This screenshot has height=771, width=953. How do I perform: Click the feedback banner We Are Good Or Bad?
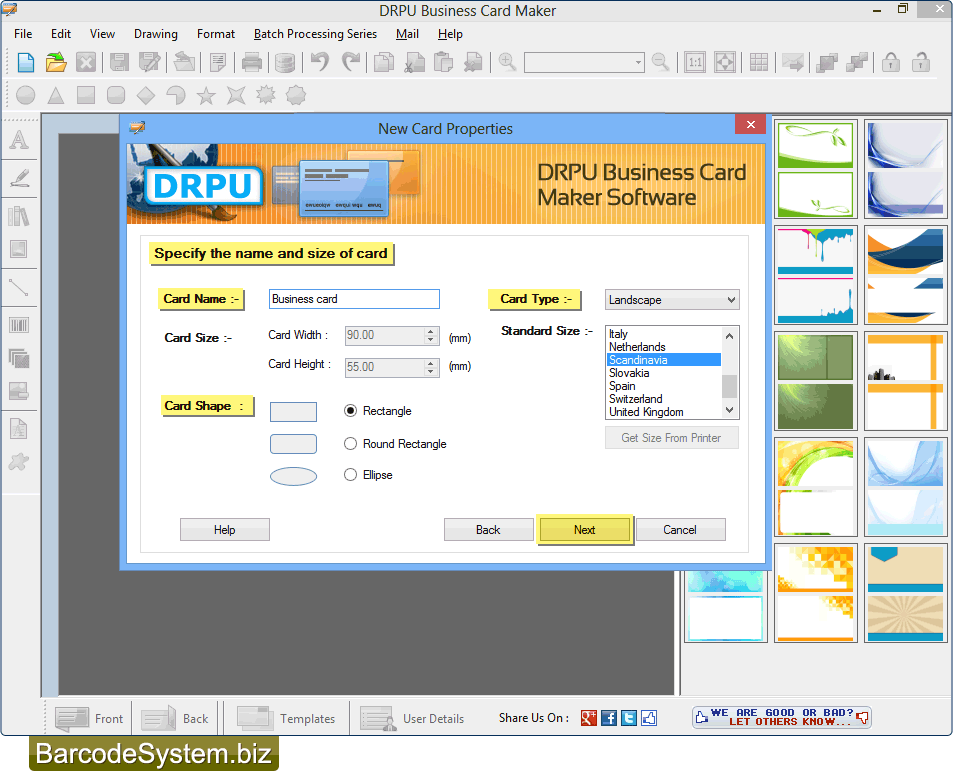[x=782, y=718]
